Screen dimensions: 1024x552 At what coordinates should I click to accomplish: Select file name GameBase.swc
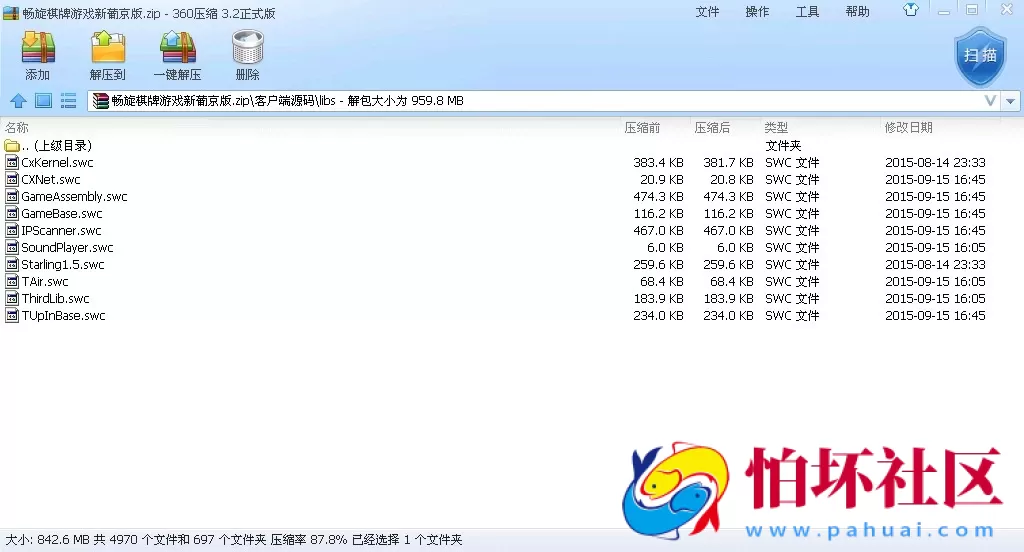click(62, 213)
